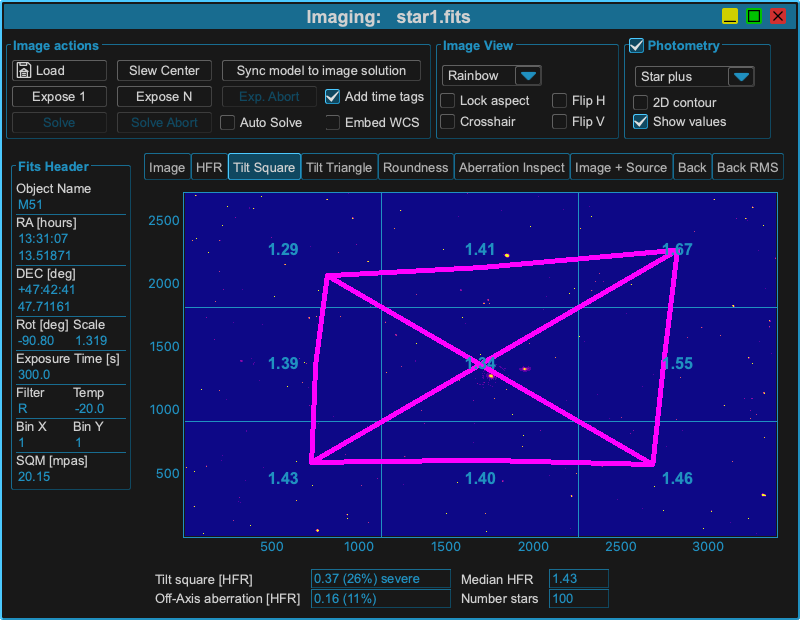Uncheck Show values checkbox
800x620 pixels.
640,121
